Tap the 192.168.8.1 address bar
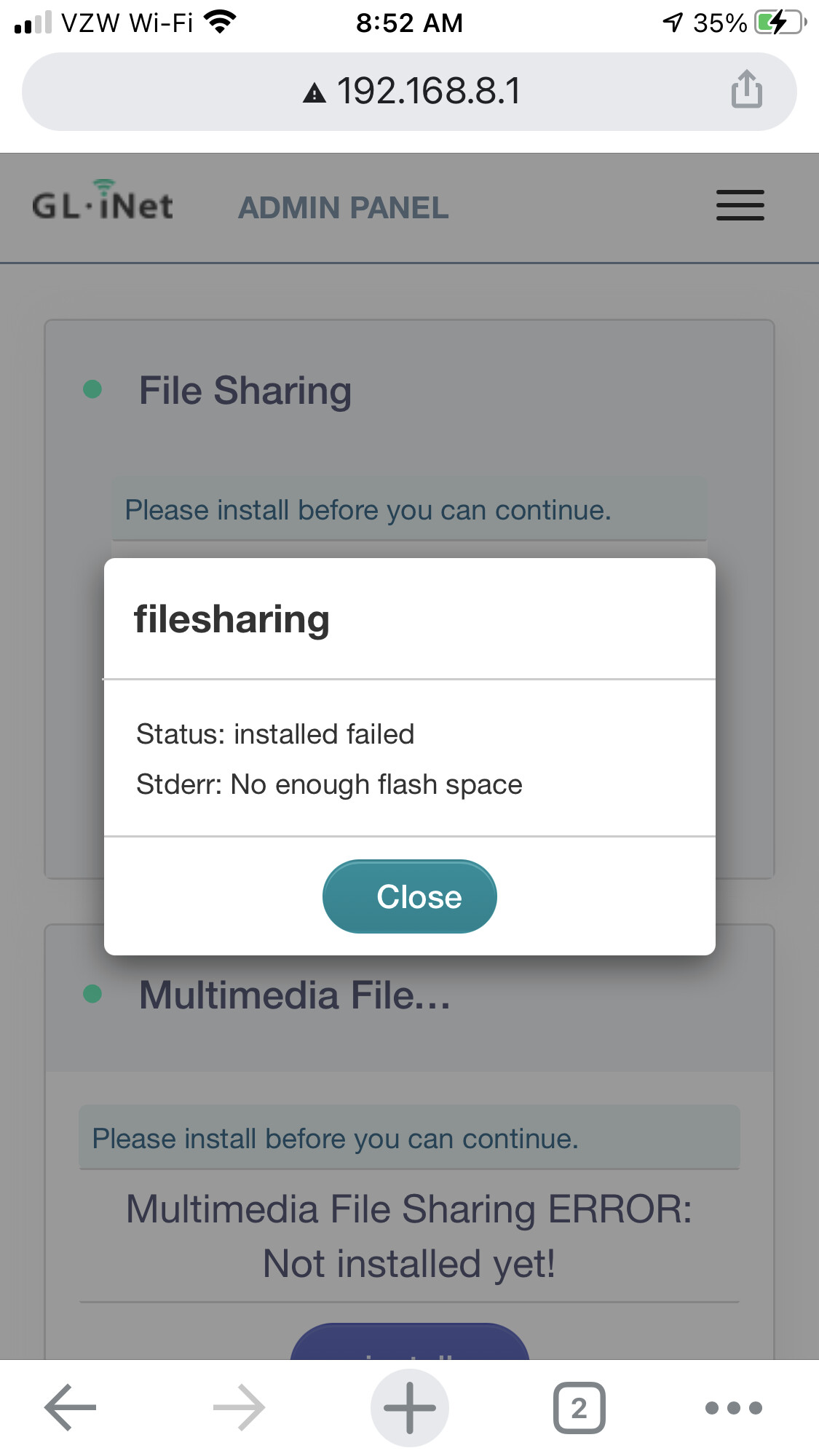This screenshot has width=819, height=1456. [x=428, y=92]
